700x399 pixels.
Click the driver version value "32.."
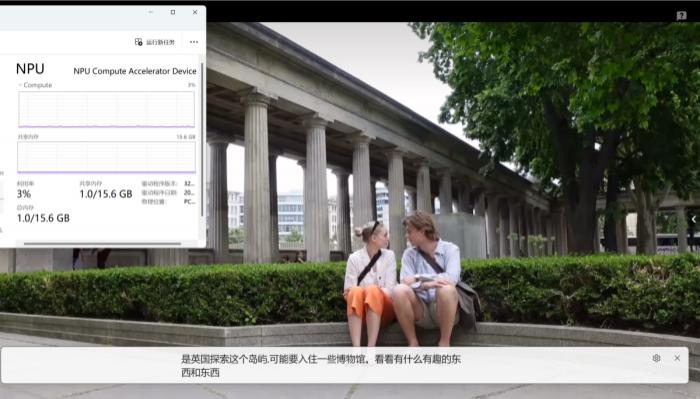point(189,183)
